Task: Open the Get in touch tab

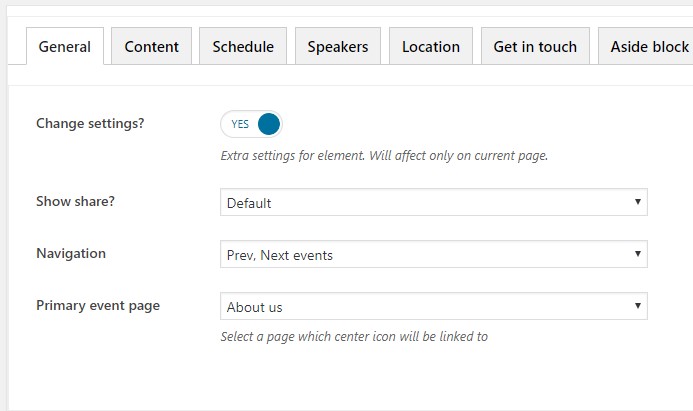Action: tap(535, 46)
